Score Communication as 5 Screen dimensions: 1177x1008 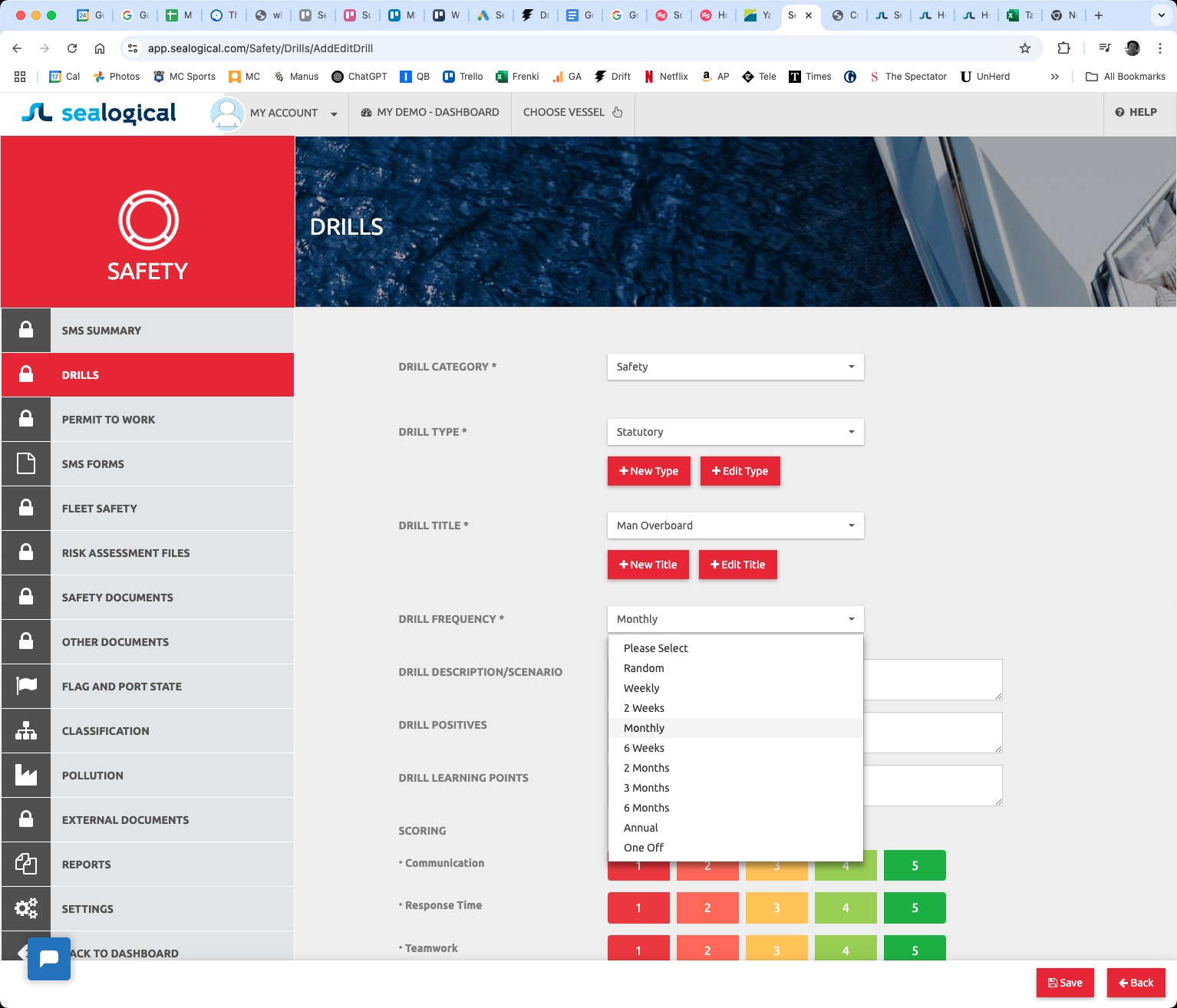[915, 865]
